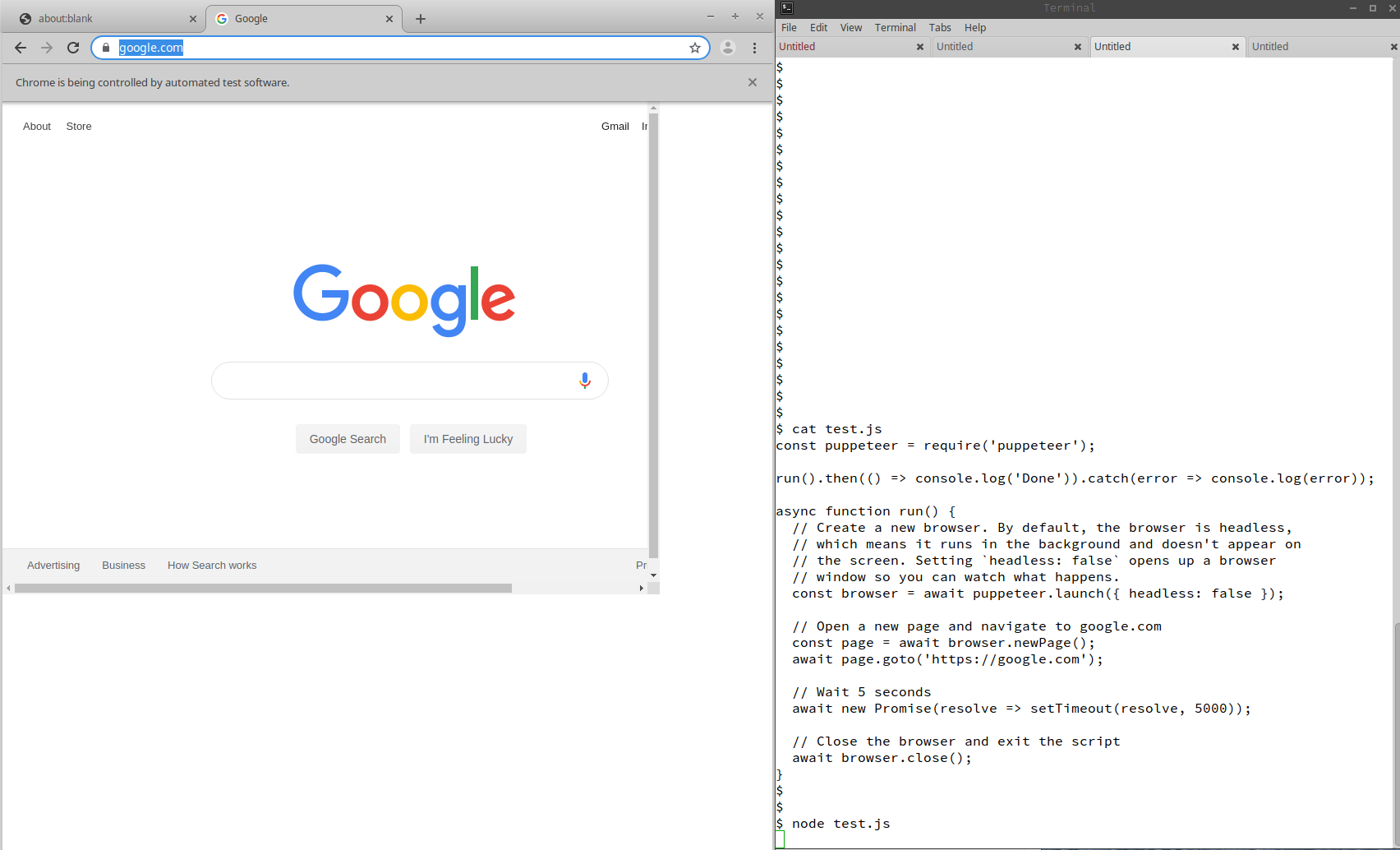Viewport: 1400px width, 850px height.
Task: Click the Google logo
Action: [x=404, y=300]
